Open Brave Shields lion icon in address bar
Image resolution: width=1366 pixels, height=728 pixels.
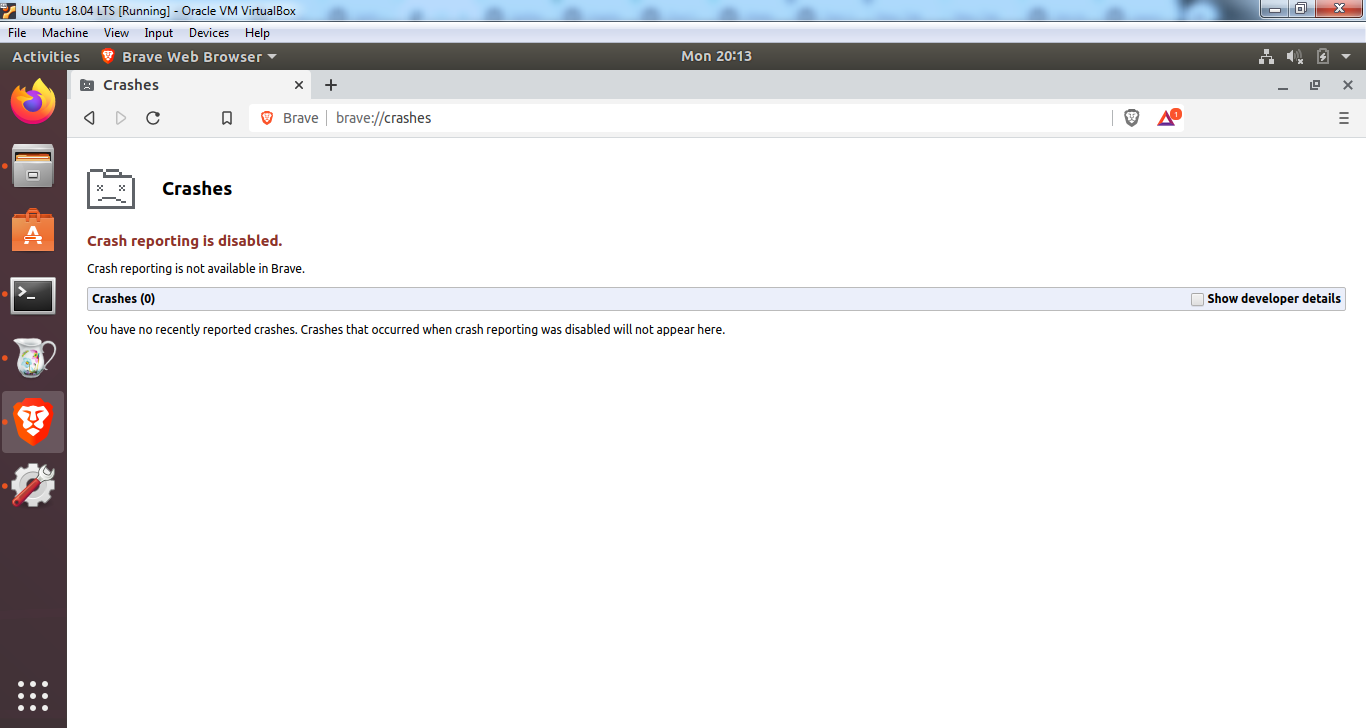click(x=1132, y=118)
